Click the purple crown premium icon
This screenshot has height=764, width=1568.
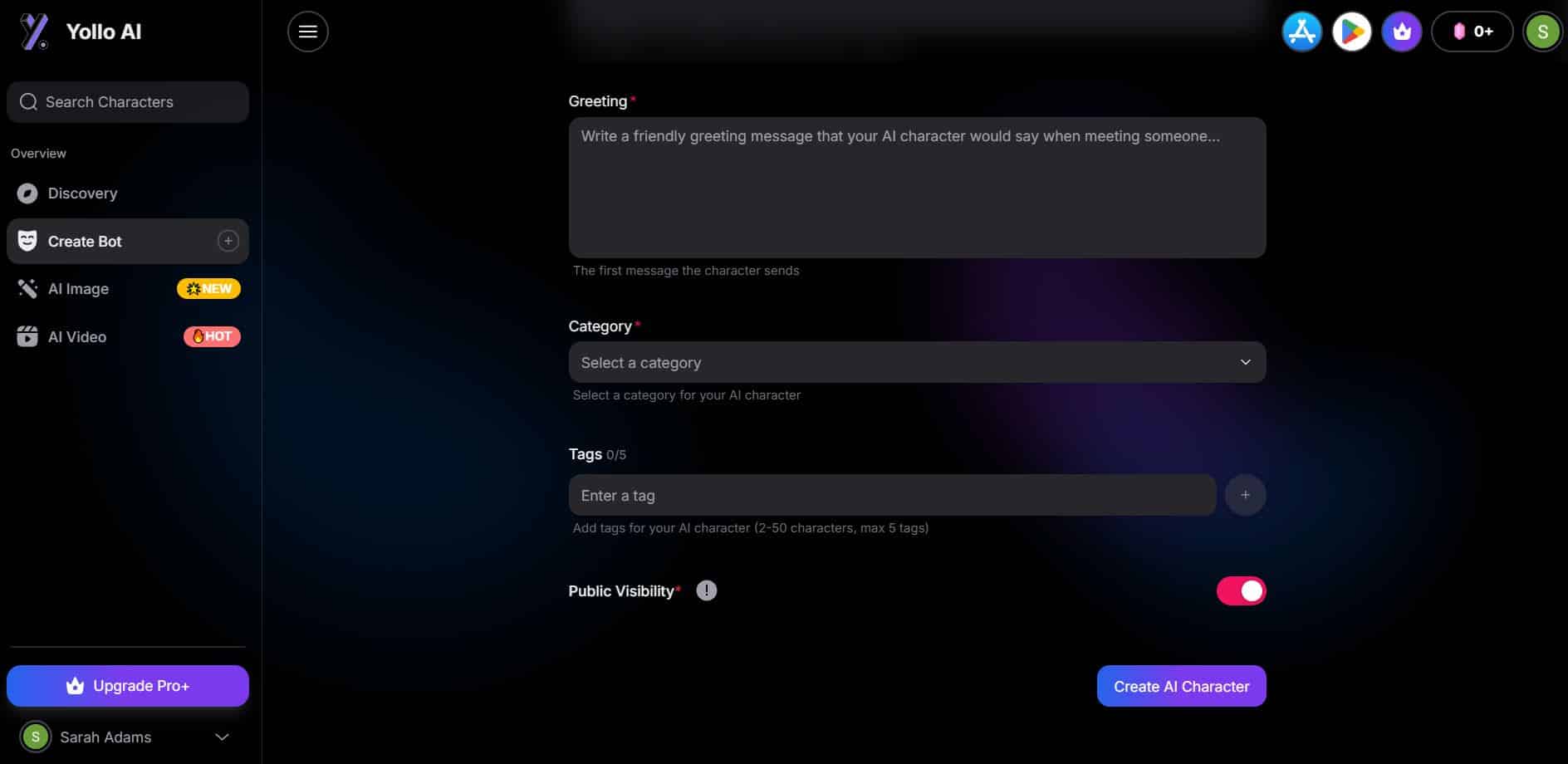pos(1402,32)
